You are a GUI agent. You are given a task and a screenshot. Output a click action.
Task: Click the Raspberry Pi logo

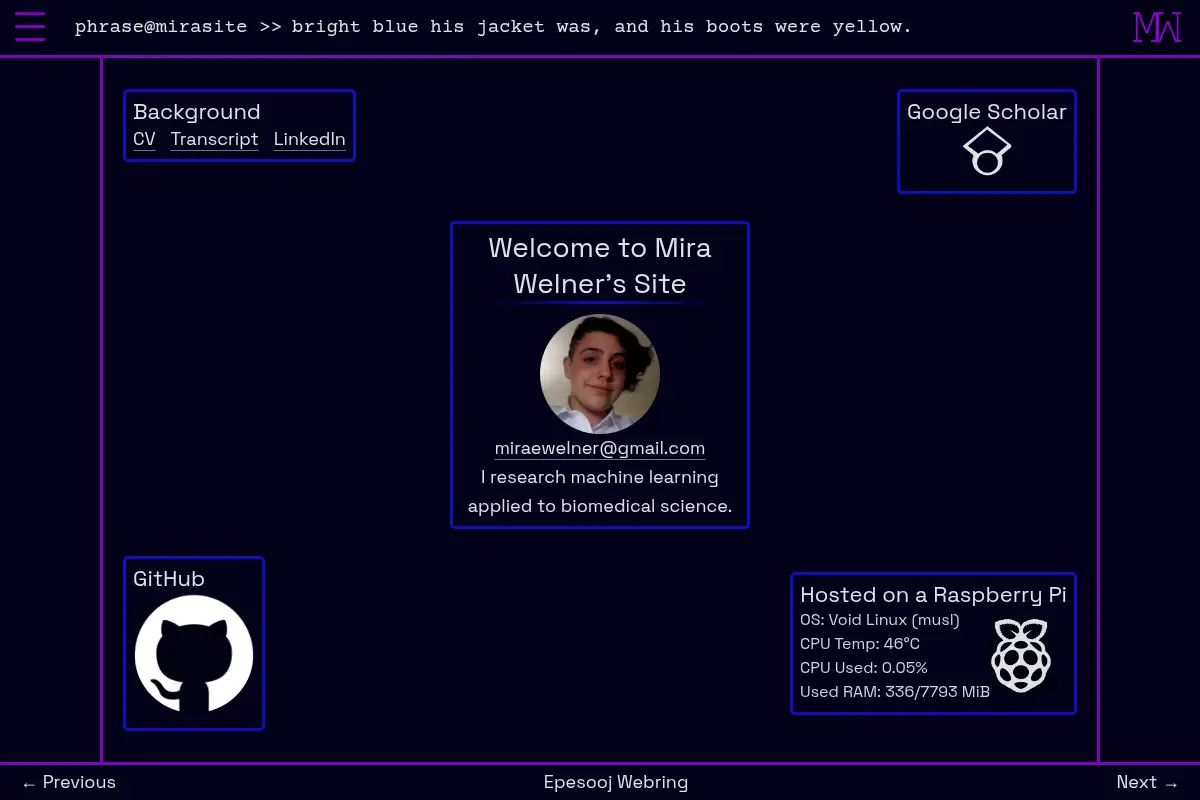click(1021, 655)
